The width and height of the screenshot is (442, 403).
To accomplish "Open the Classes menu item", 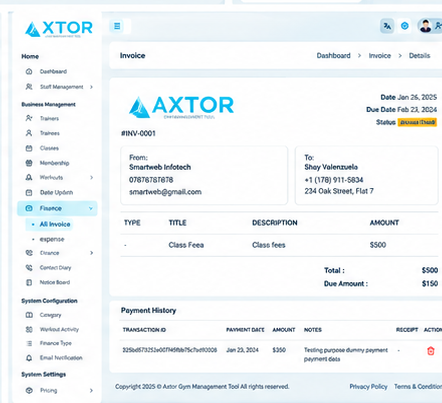I will 49,148.
